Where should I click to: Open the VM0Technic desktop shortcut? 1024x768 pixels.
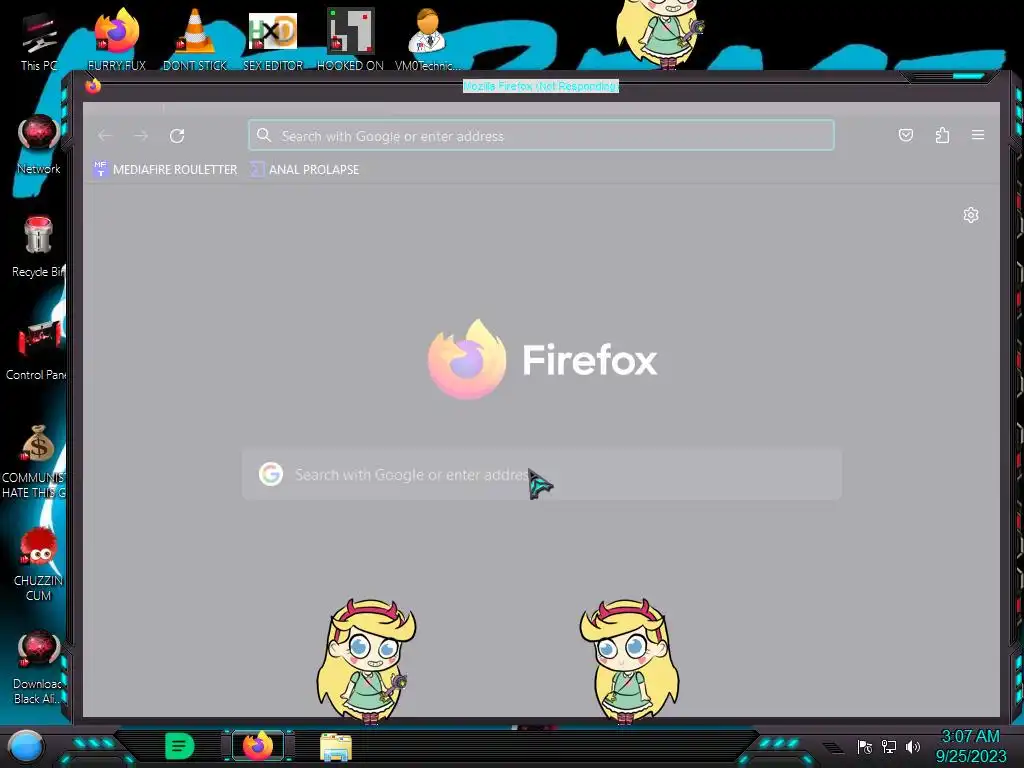click(x=427, y=39)
